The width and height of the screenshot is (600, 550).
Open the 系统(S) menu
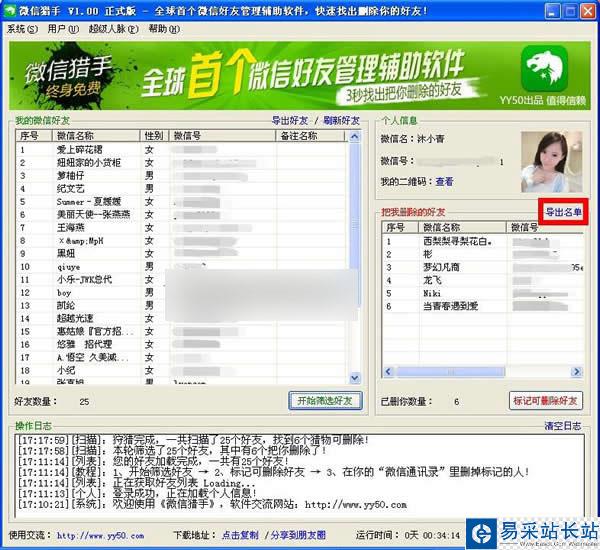23,29
